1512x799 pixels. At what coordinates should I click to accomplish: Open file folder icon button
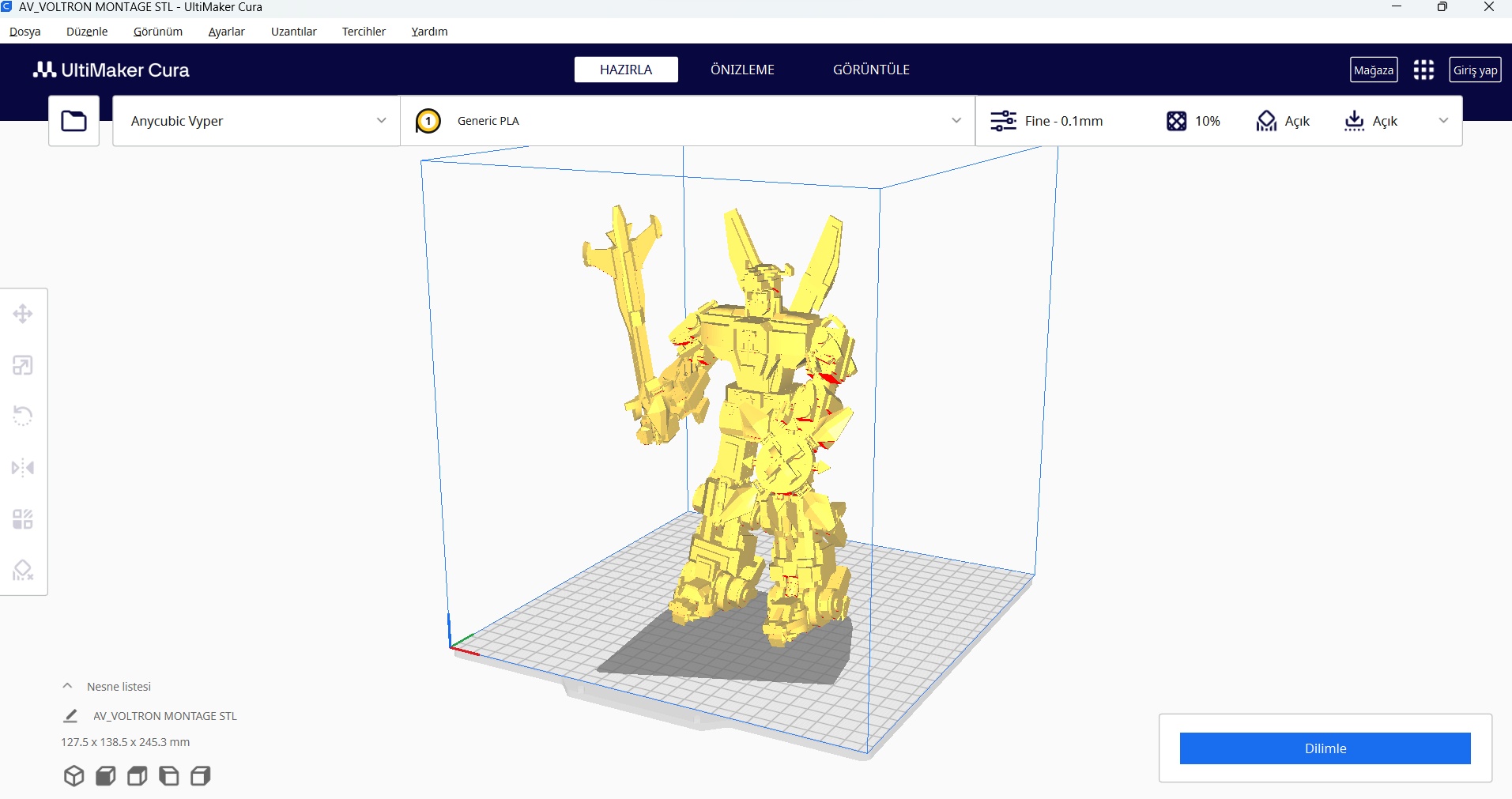tap(74, 121)
